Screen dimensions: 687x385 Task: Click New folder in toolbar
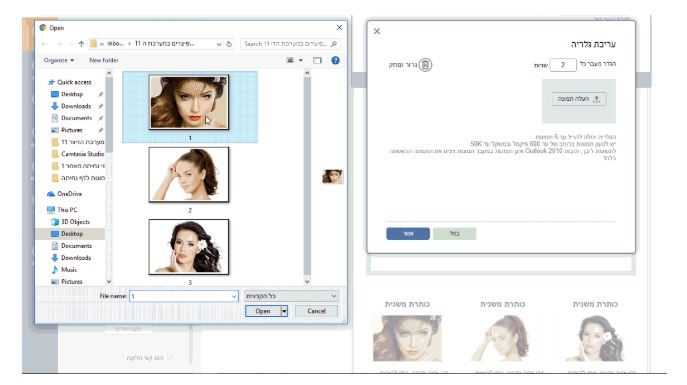(x=104, y=60)
